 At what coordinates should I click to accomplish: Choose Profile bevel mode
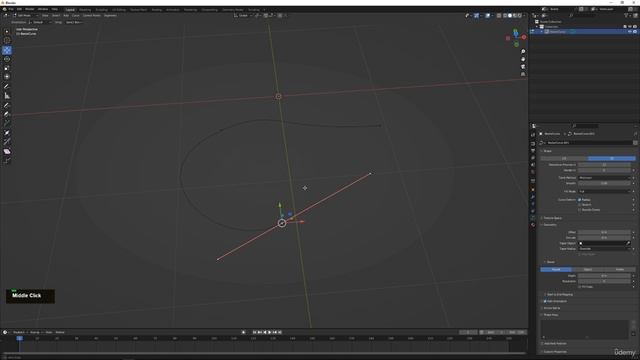620,269
